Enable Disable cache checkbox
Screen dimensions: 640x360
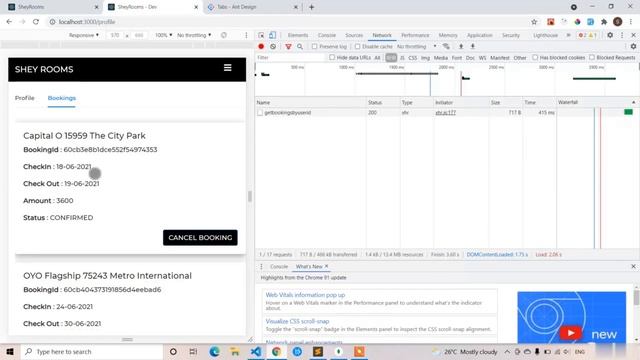coord(358,47)
